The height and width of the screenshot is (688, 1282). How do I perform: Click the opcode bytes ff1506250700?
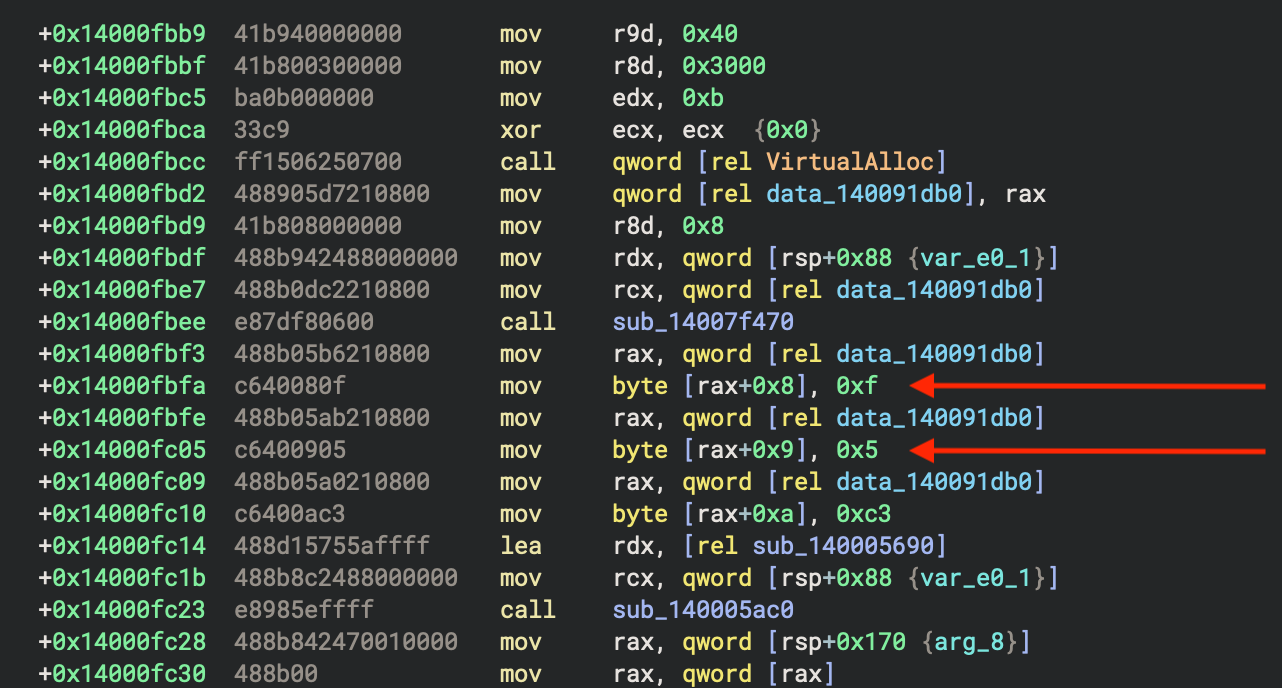[318, 162]
